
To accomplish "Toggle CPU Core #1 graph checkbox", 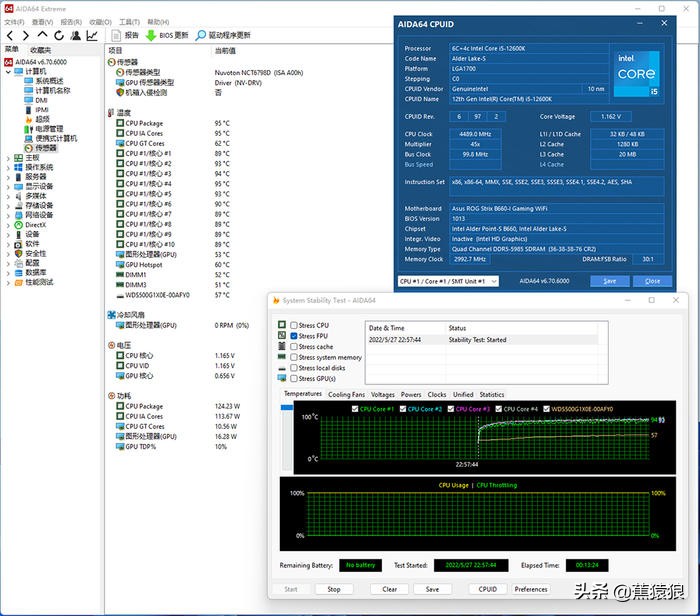I will pyautogui.click(x=355, y=409).
